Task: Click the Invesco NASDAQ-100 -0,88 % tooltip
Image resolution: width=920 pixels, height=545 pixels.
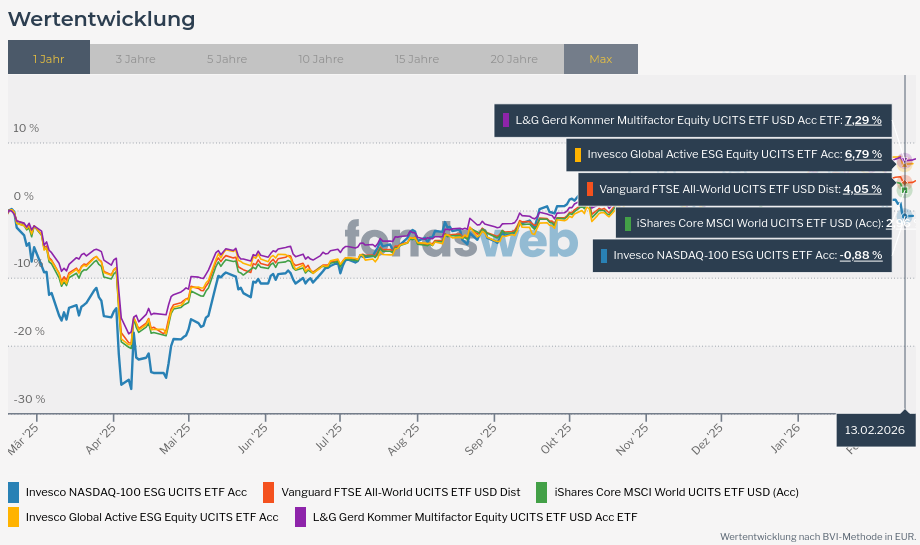Action: coord(742,255)
